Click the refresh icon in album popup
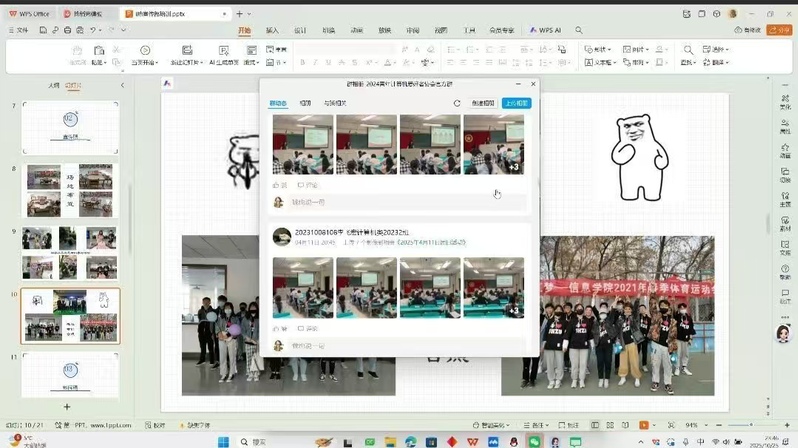Screen dimensions: 798x448 click(457, 103)
